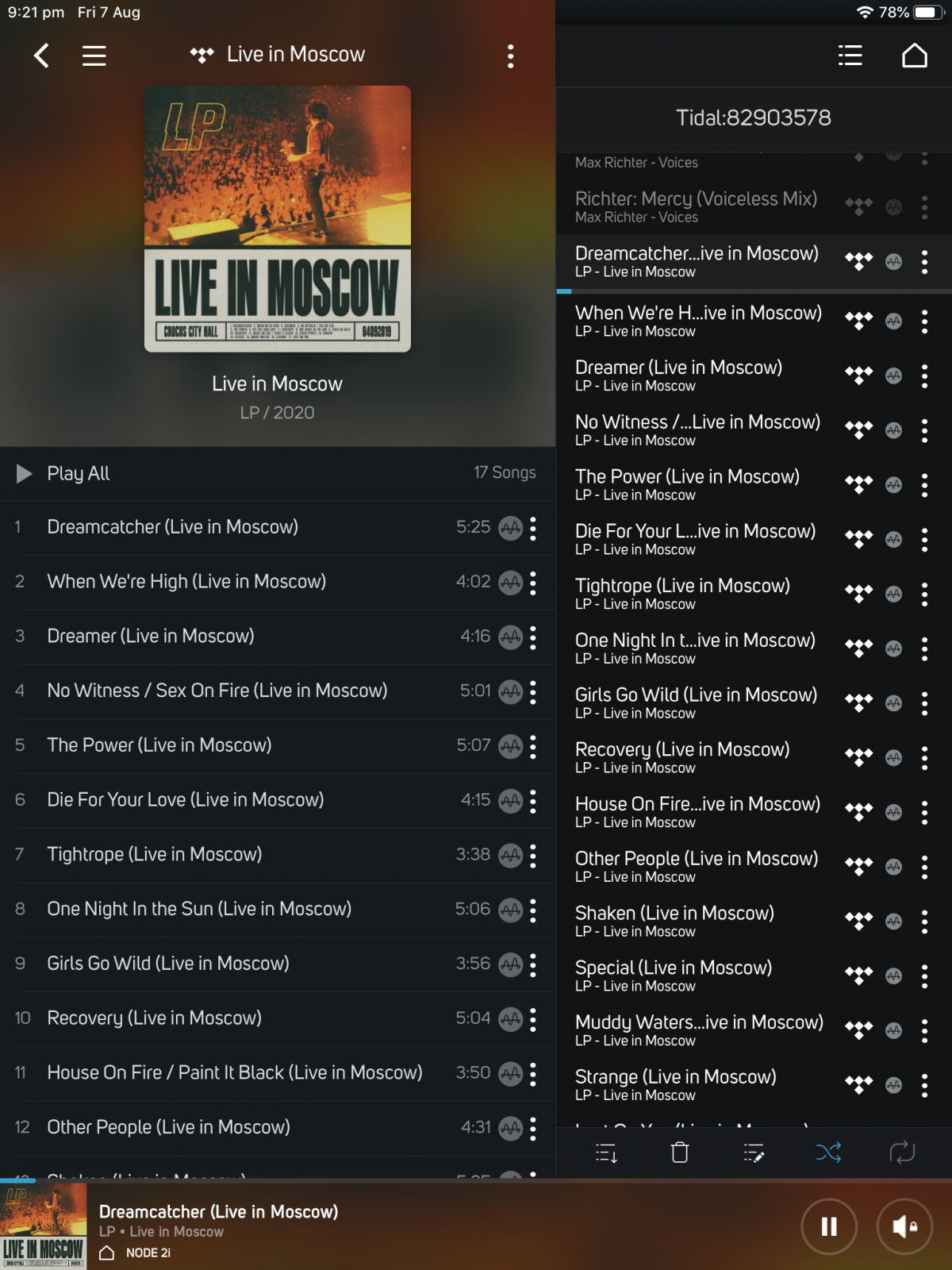The width and height of the screenshot is (952, 1270).
Task: Open the home players icon in the header
Action: click(x=915, y=56)
